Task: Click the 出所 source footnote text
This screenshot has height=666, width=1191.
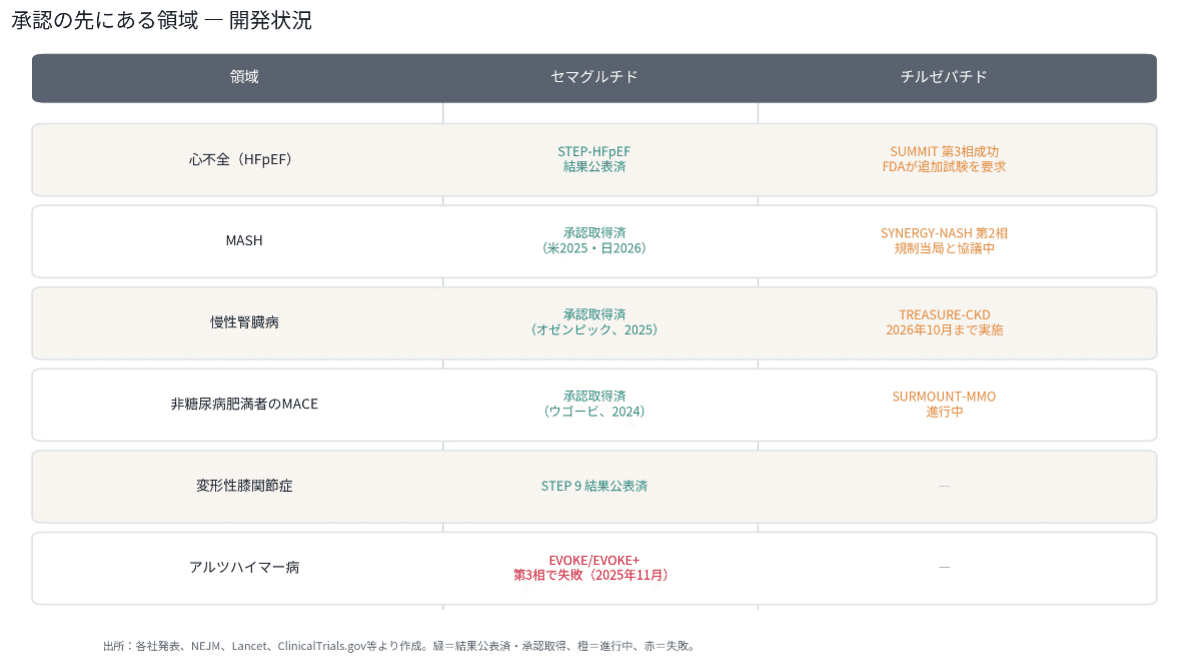Action: click(400, 646)
